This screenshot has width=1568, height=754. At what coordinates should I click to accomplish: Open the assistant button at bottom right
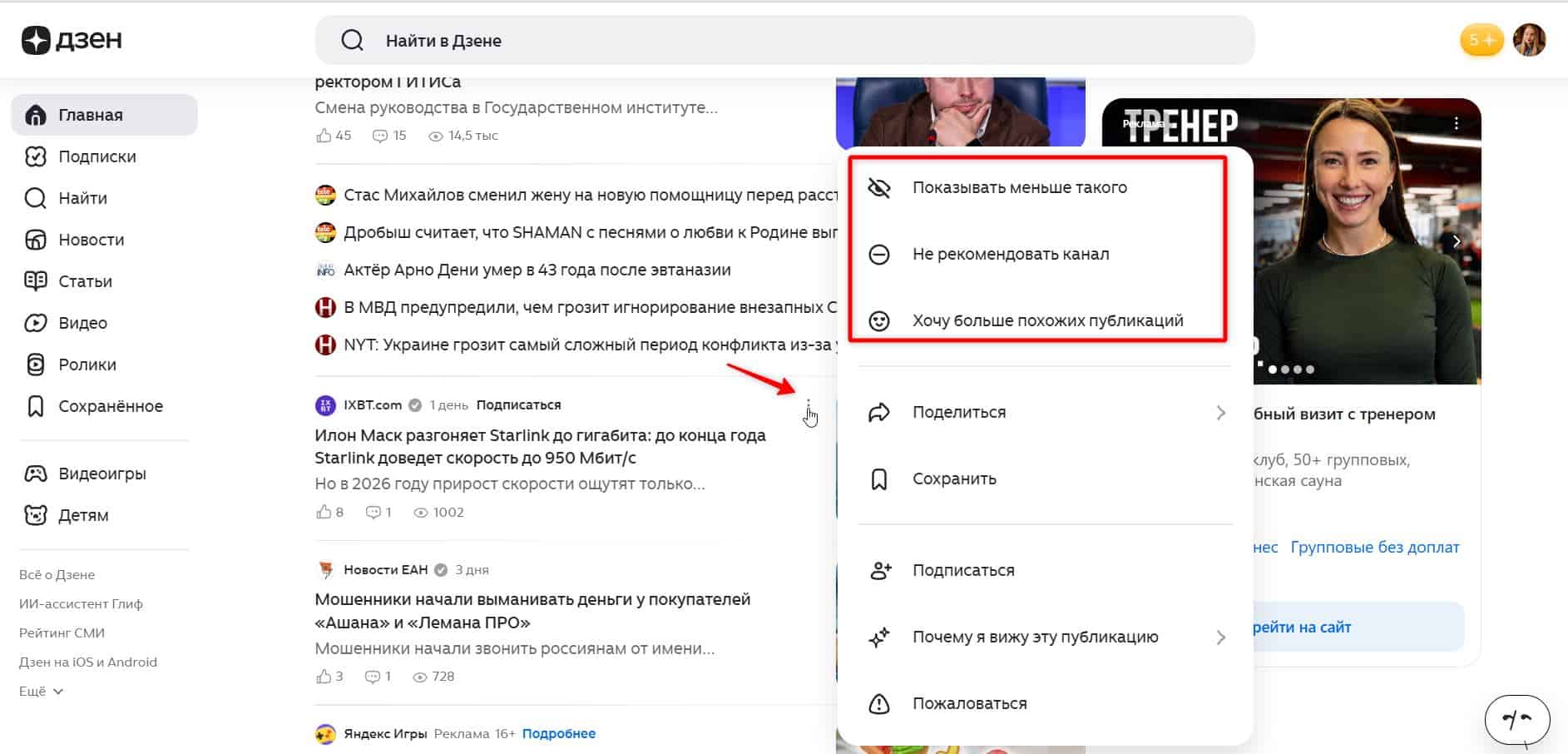tap(1517, 719)
